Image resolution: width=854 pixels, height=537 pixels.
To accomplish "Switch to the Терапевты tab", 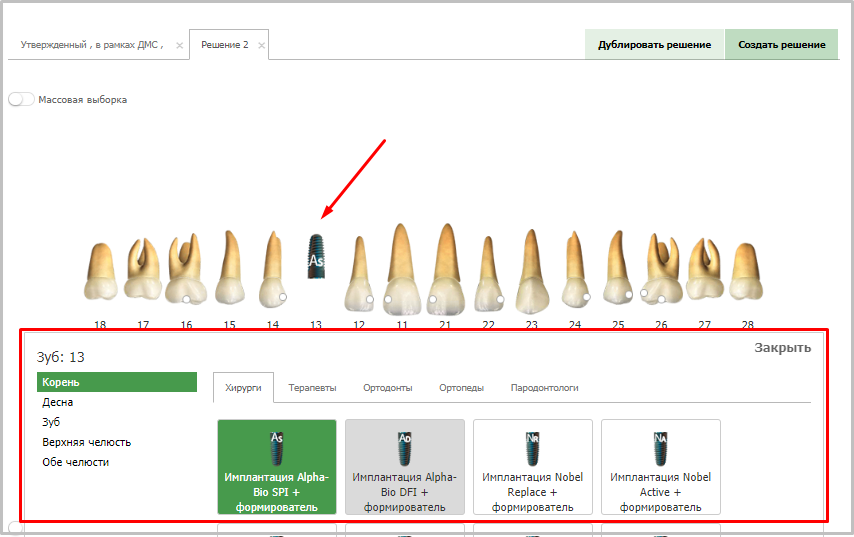I will 312,388.
